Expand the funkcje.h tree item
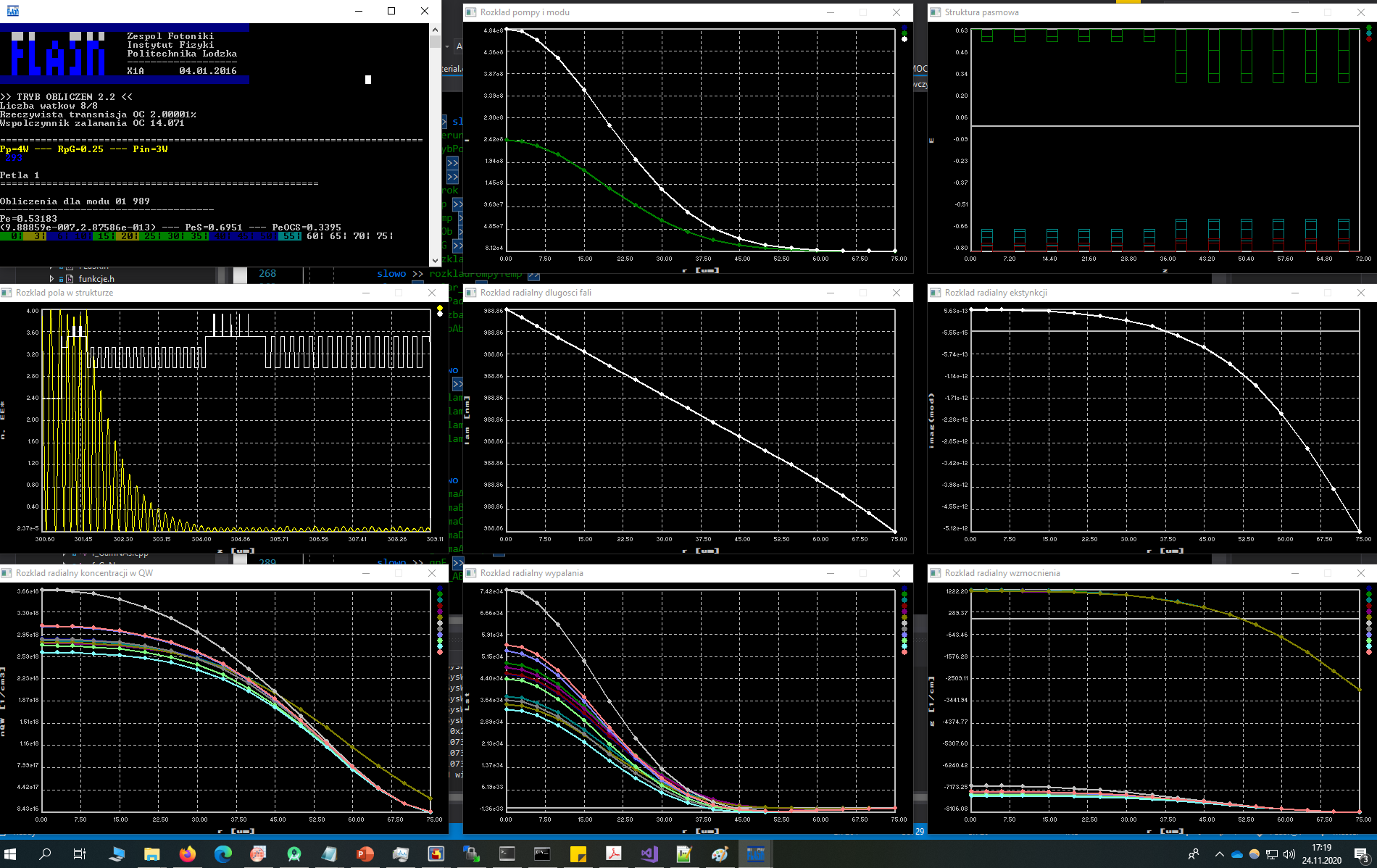 click(x=51, y=278)
